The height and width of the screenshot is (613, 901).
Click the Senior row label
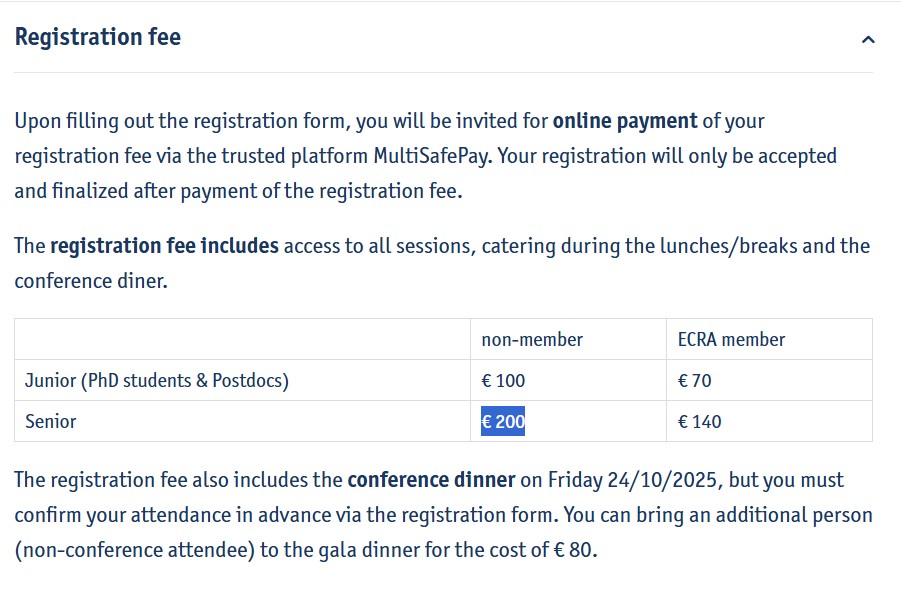tap(51, 421)
